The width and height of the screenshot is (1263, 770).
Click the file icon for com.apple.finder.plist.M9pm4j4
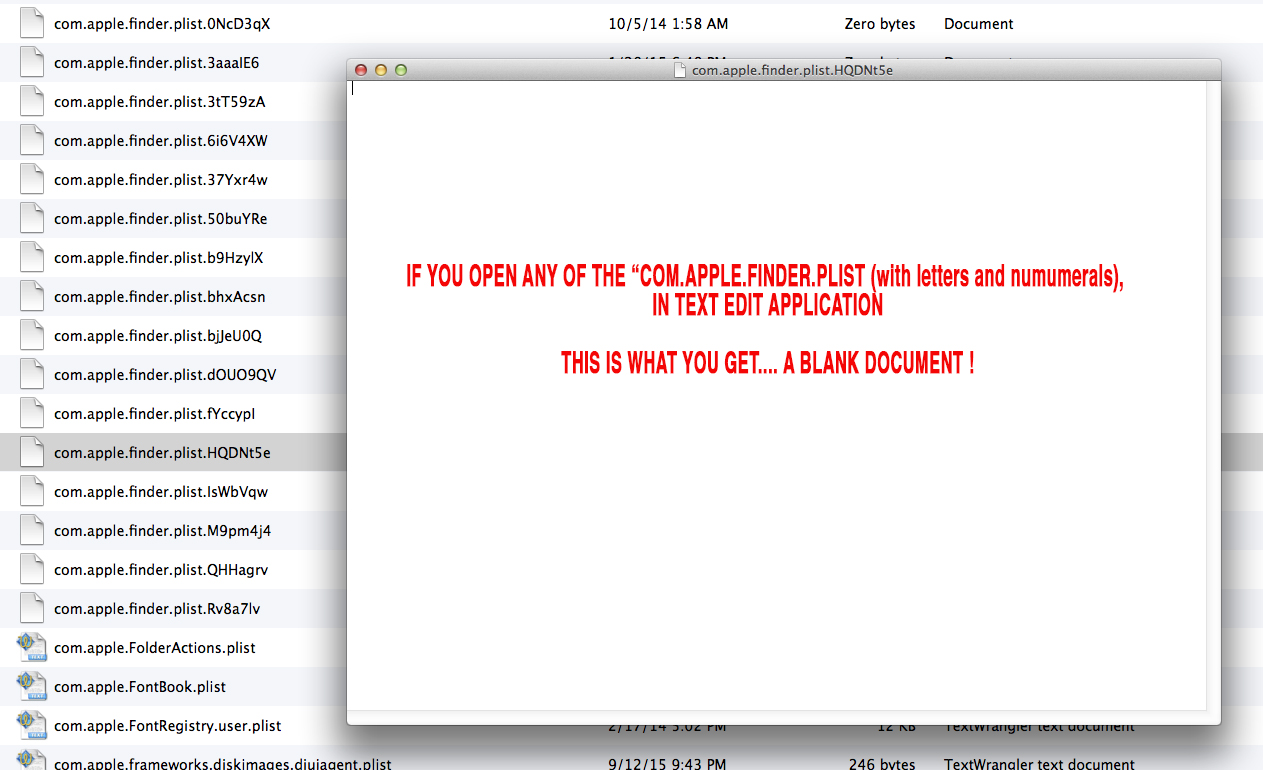[32, 531]
